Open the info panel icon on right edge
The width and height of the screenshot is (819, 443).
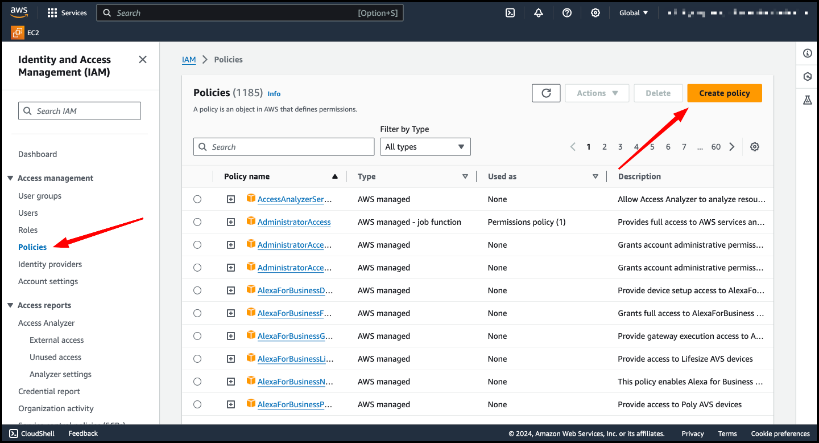[x=808, y=53]
